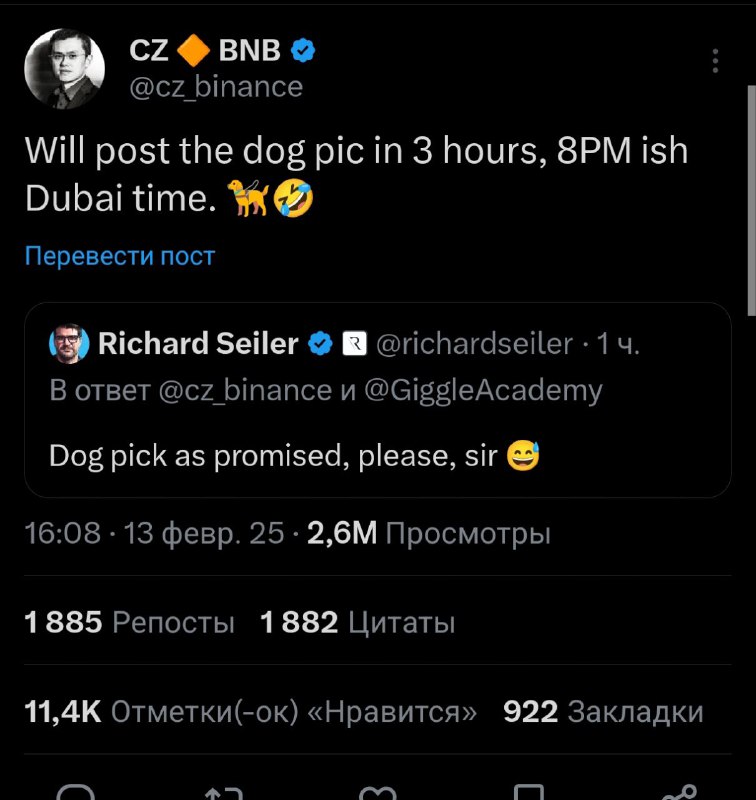Open the @richardseiler handle in the quote
This screenshot has height=800, width=756.
tap(474, 343)
